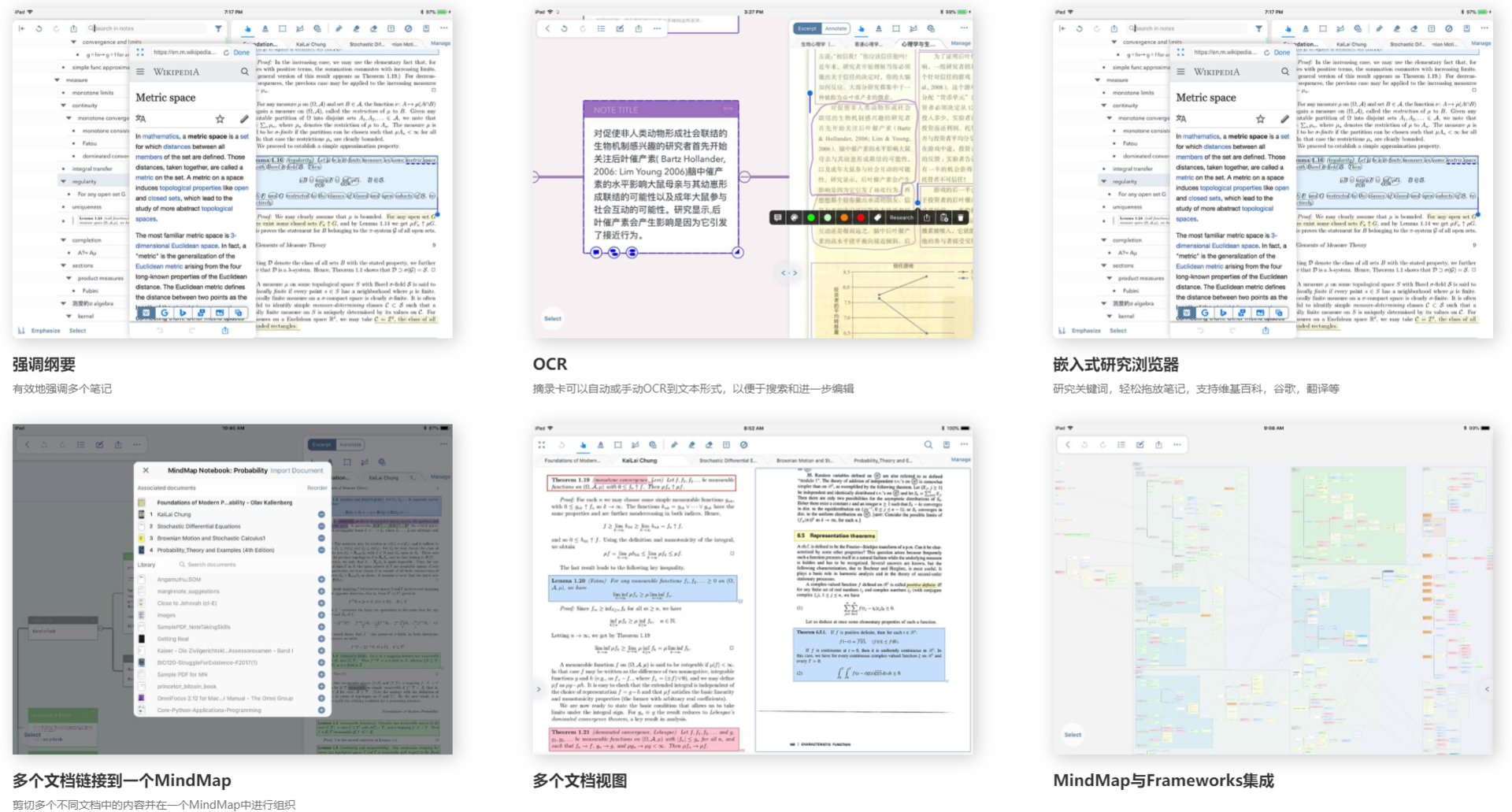The width and height of the screenshot is (1512, 812).
Task: Click the Research button in OCR dark toolbar
Action: [x=901, y=217]
